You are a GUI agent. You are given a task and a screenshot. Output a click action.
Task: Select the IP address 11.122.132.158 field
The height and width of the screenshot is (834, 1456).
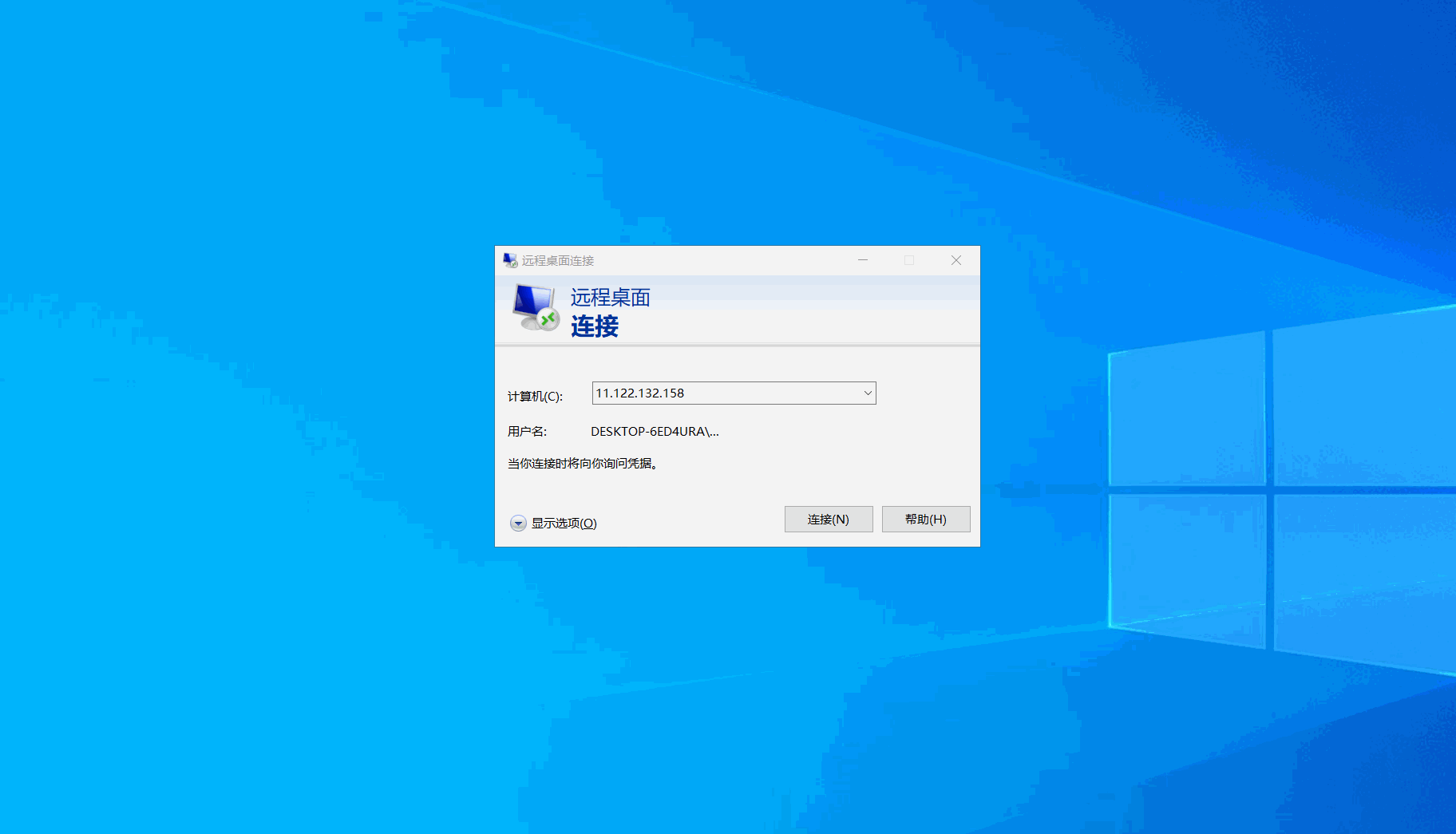[640, 393]
